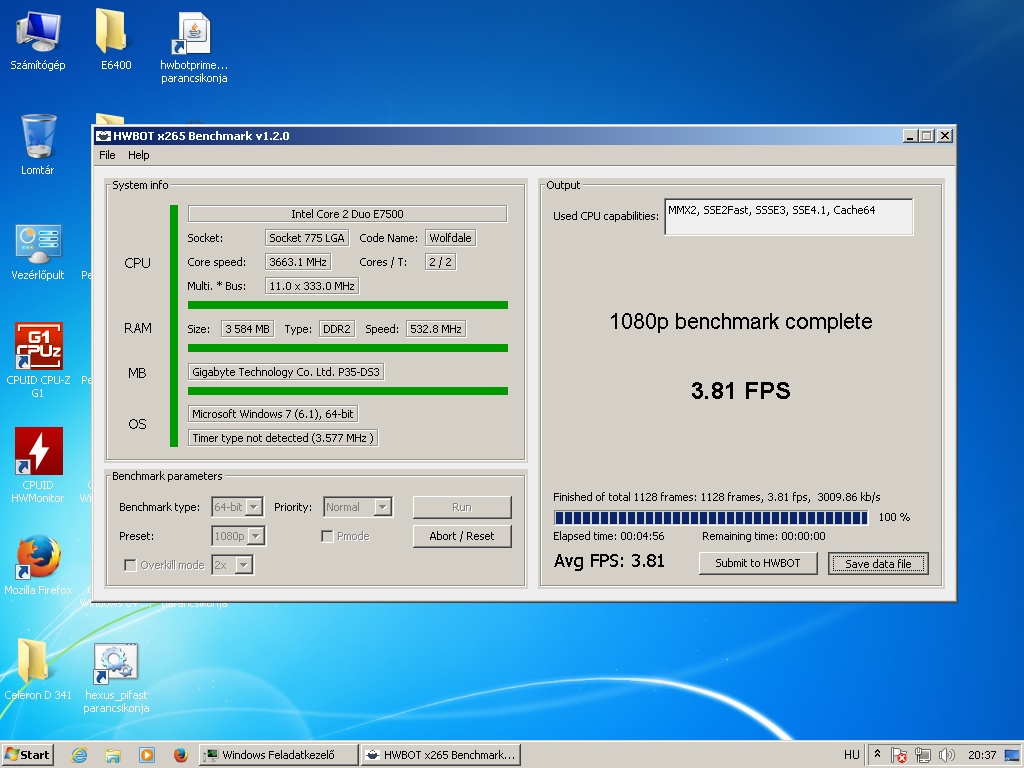
Task: Launch Internet Explorer from taskbar
Action: pos(79,756)
